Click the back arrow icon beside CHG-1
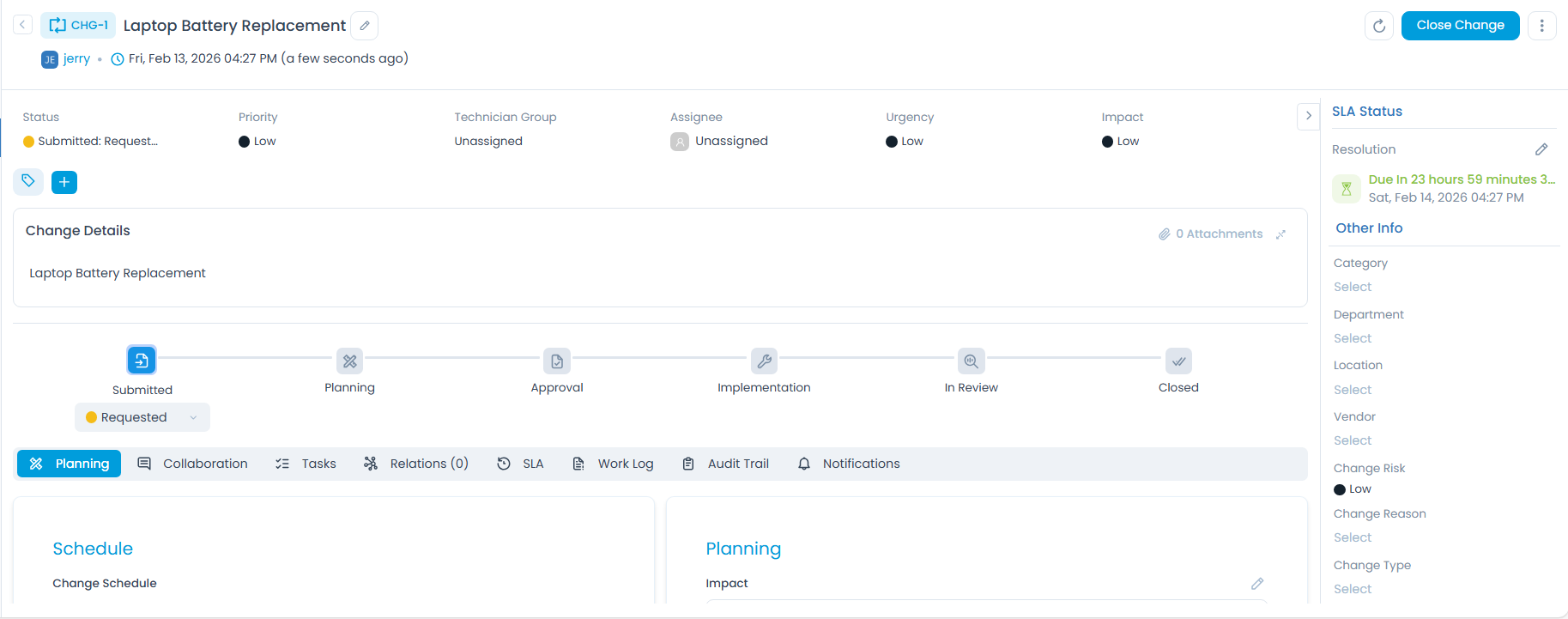This screenshot has height=619, width=1568. [x=23, y=25]
